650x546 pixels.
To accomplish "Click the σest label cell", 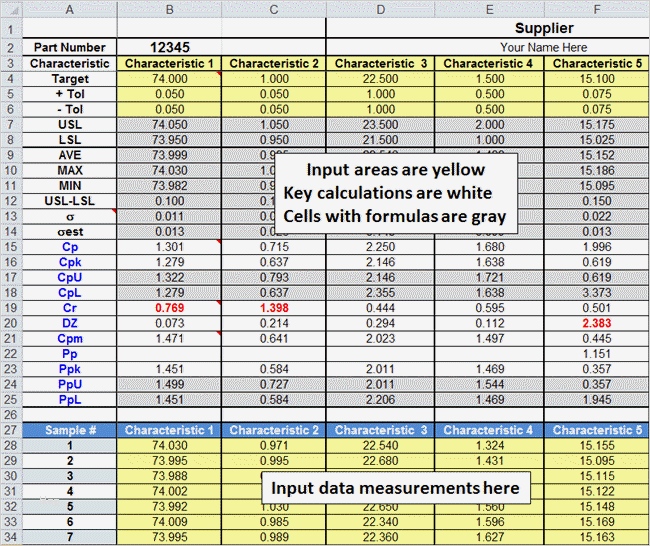I will 69,232.
